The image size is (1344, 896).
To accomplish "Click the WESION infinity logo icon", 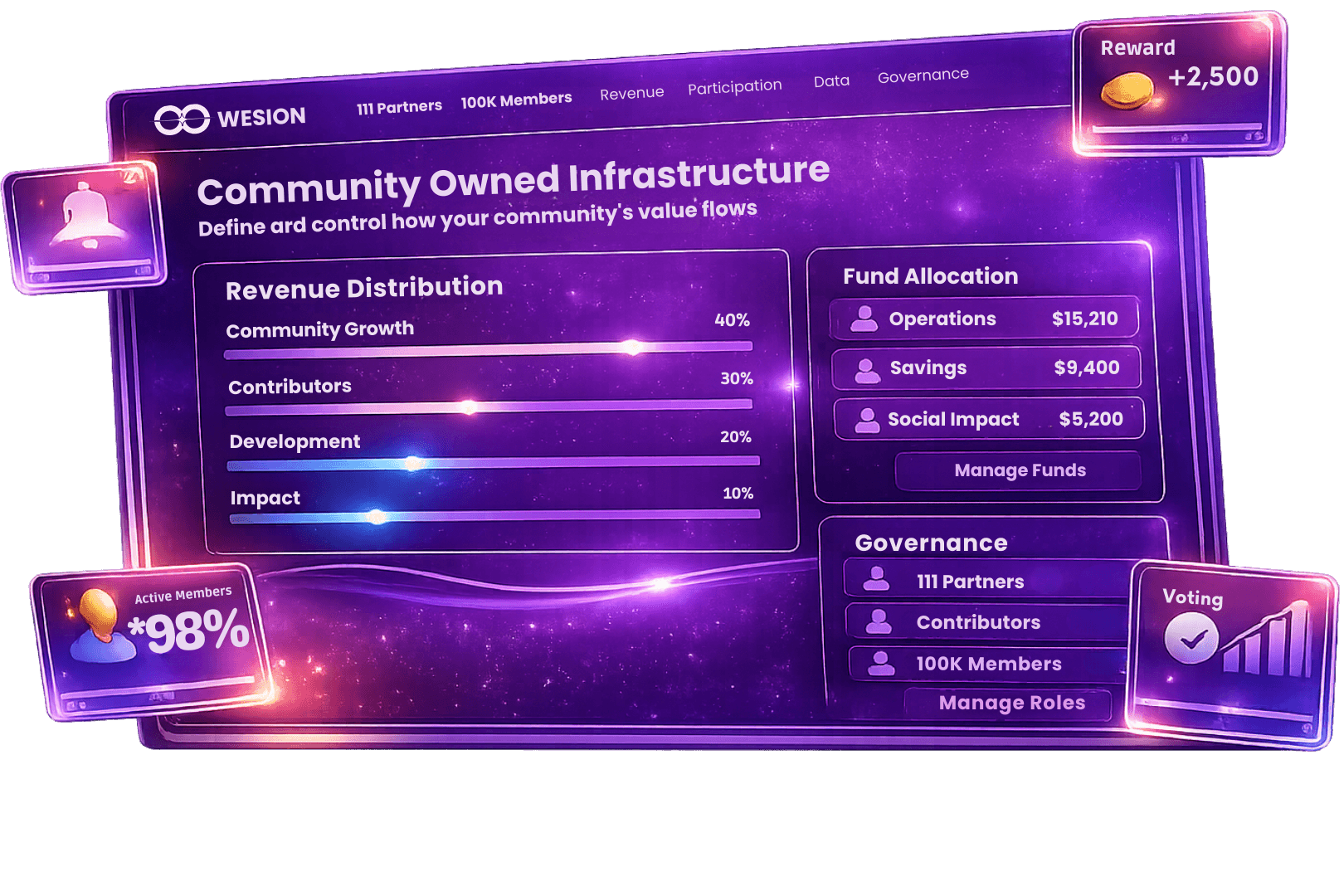I will 182,119.
